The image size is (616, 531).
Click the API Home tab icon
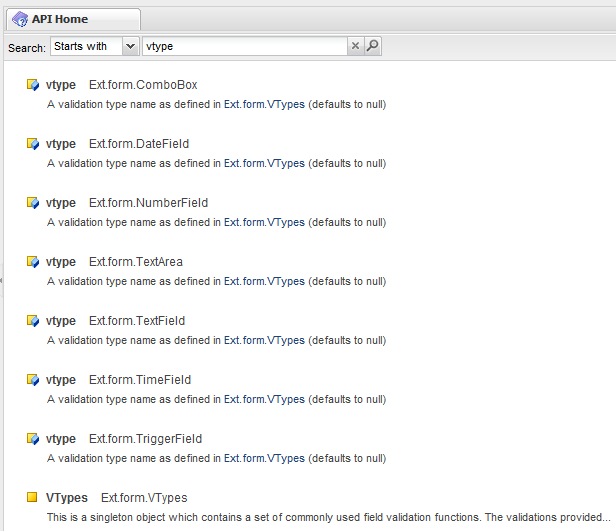click(x=20, y=19)
